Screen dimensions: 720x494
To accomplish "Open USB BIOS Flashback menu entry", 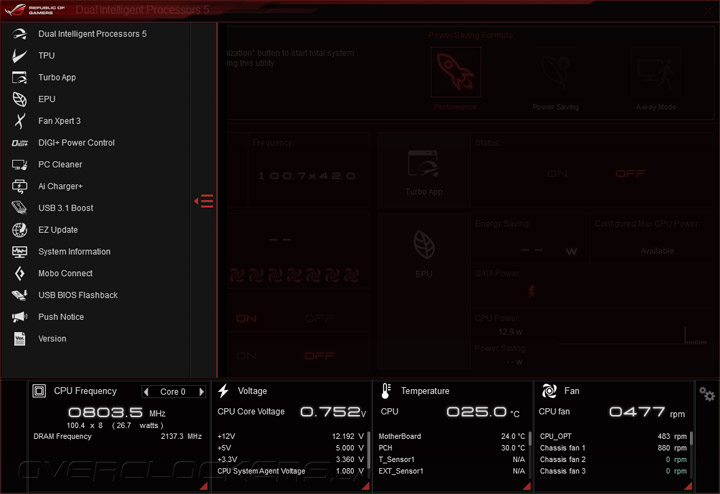I will click(x=78, y=295).
